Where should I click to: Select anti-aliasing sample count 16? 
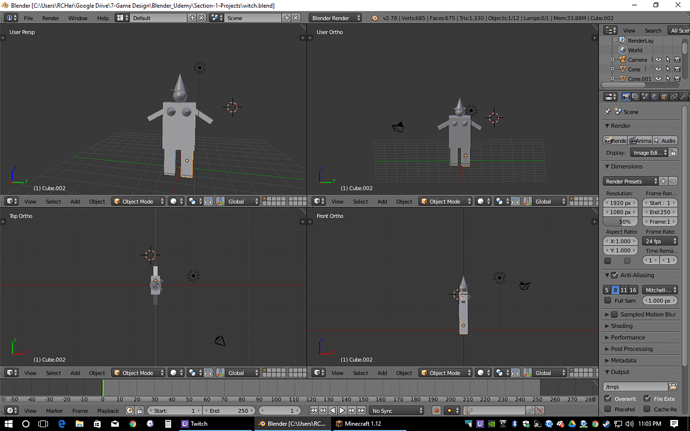pyautogui.click(x=633, y=290)
